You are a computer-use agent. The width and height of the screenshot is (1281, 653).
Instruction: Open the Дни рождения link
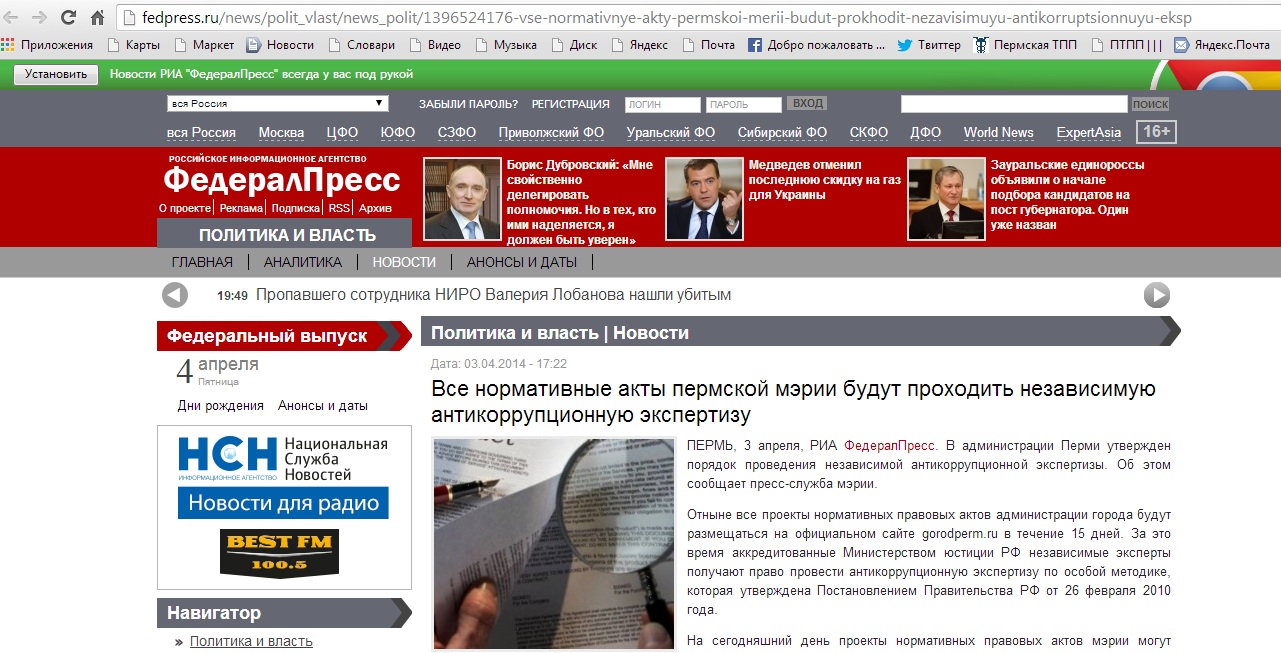point(221,406)
